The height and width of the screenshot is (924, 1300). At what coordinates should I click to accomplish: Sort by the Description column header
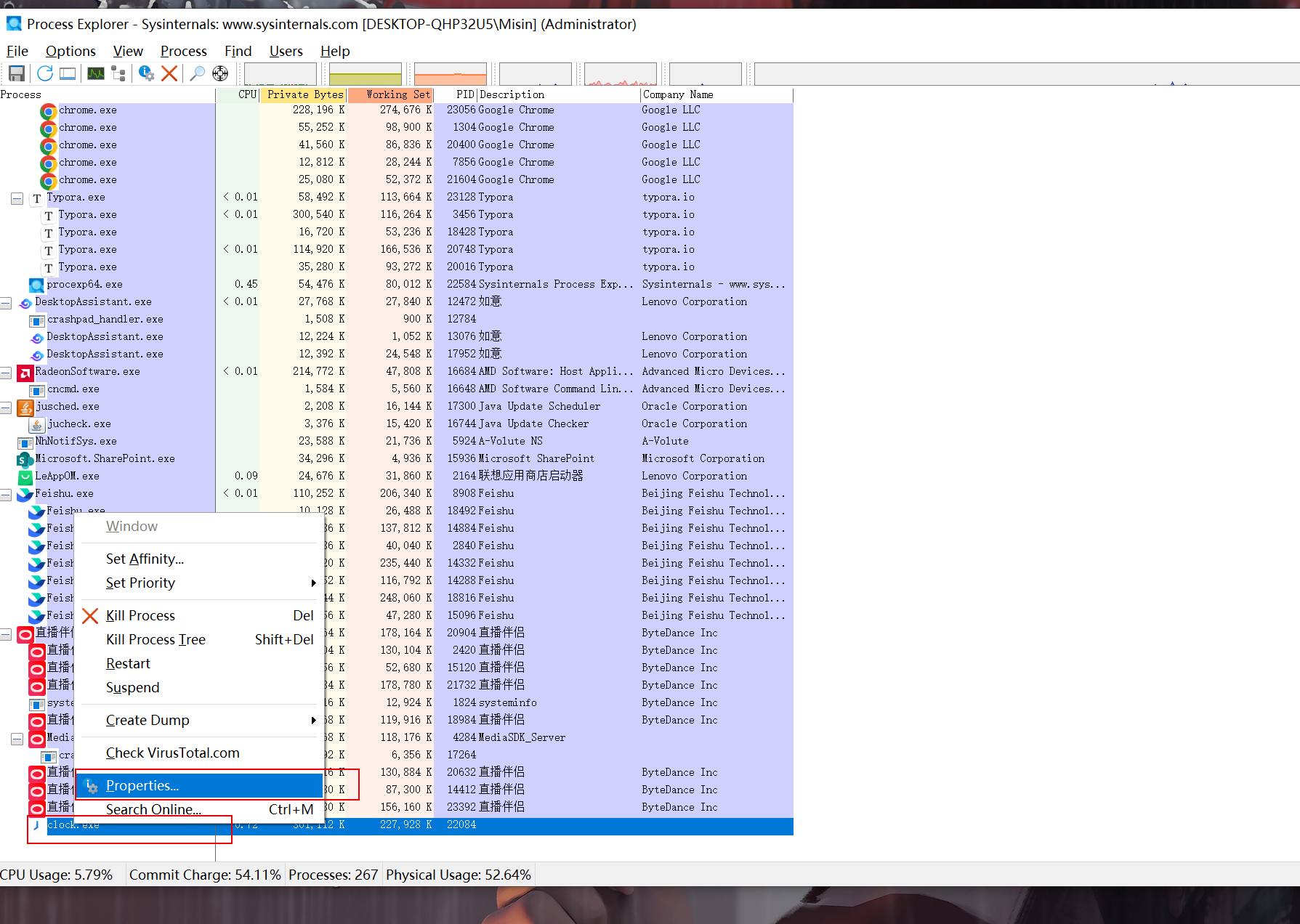pos(558,94)
